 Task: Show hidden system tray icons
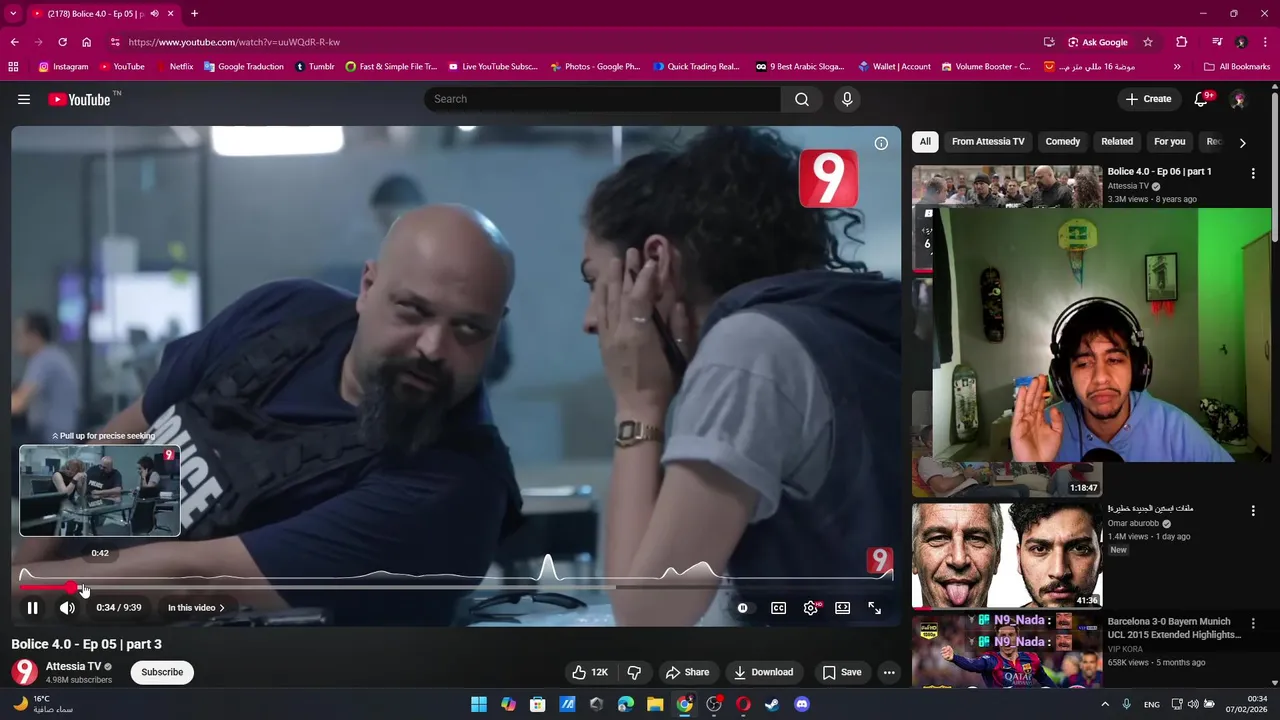1105,704
